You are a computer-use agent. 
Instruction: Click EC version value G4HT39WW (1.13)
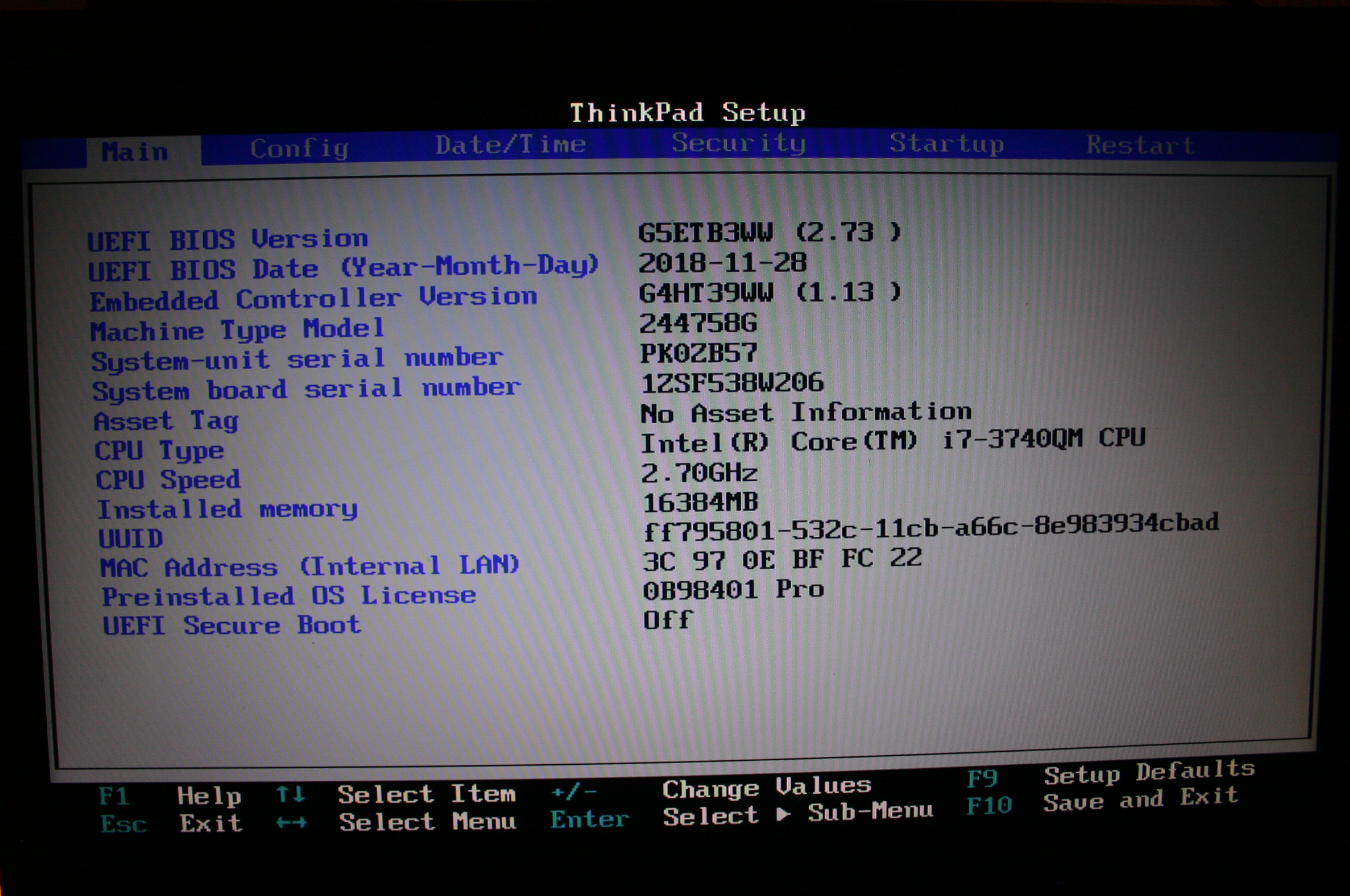pyautogui.click(x=770, y=293)
